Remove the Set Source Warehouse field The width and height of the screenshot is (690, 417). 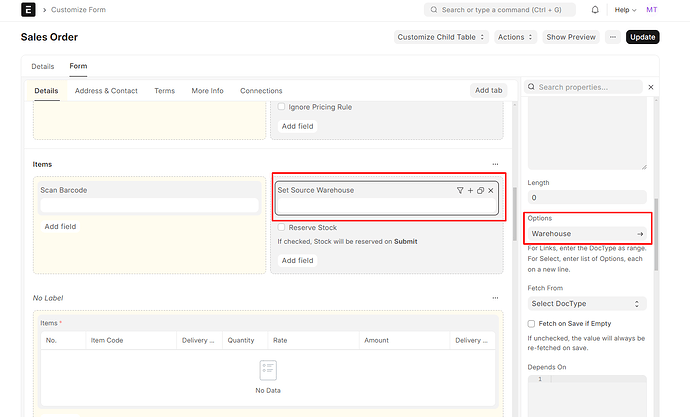491,190
